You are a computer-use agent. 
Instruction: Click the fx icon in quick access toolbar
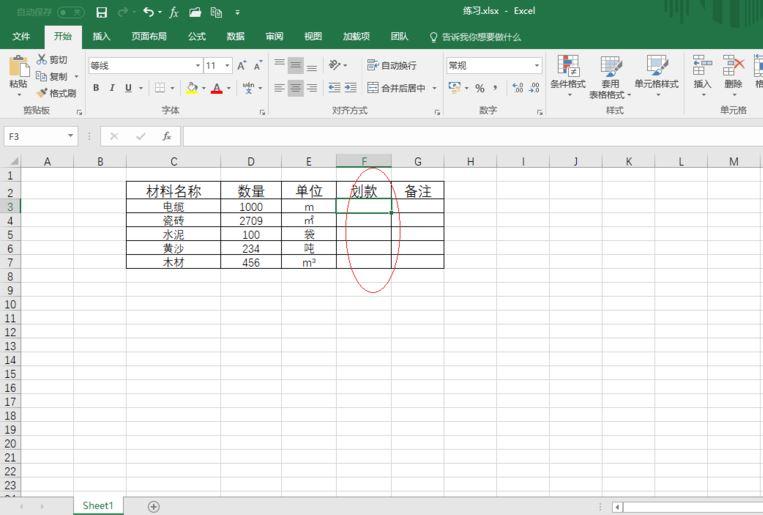coord(174,12)
